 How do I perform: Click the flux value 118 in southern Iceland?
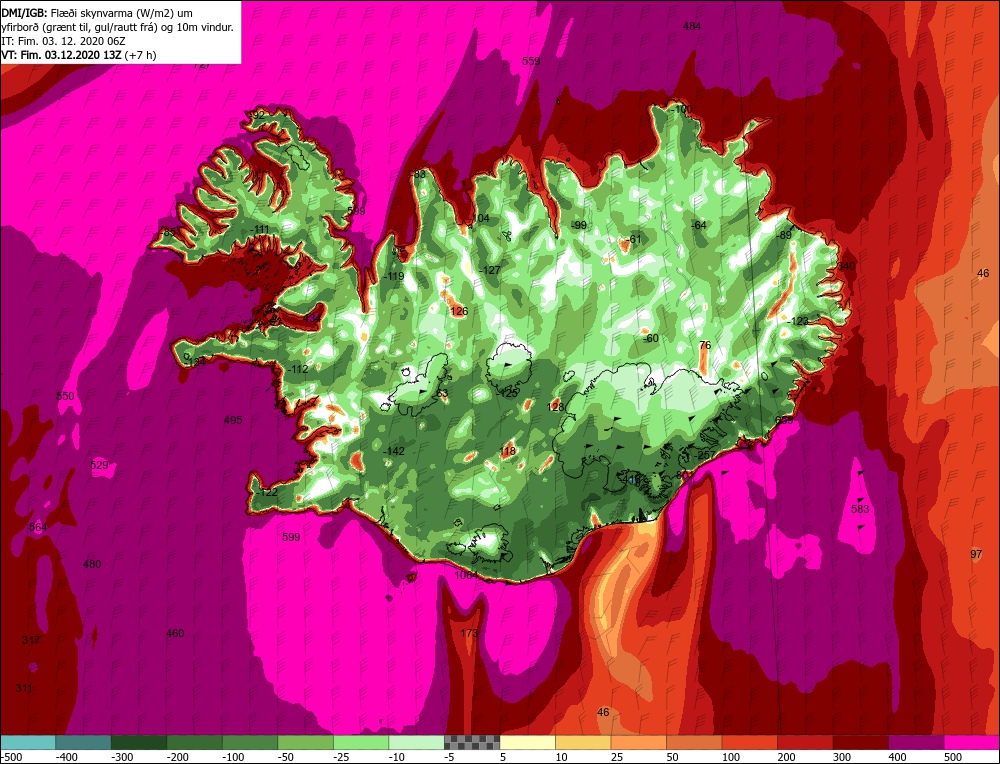508,452
